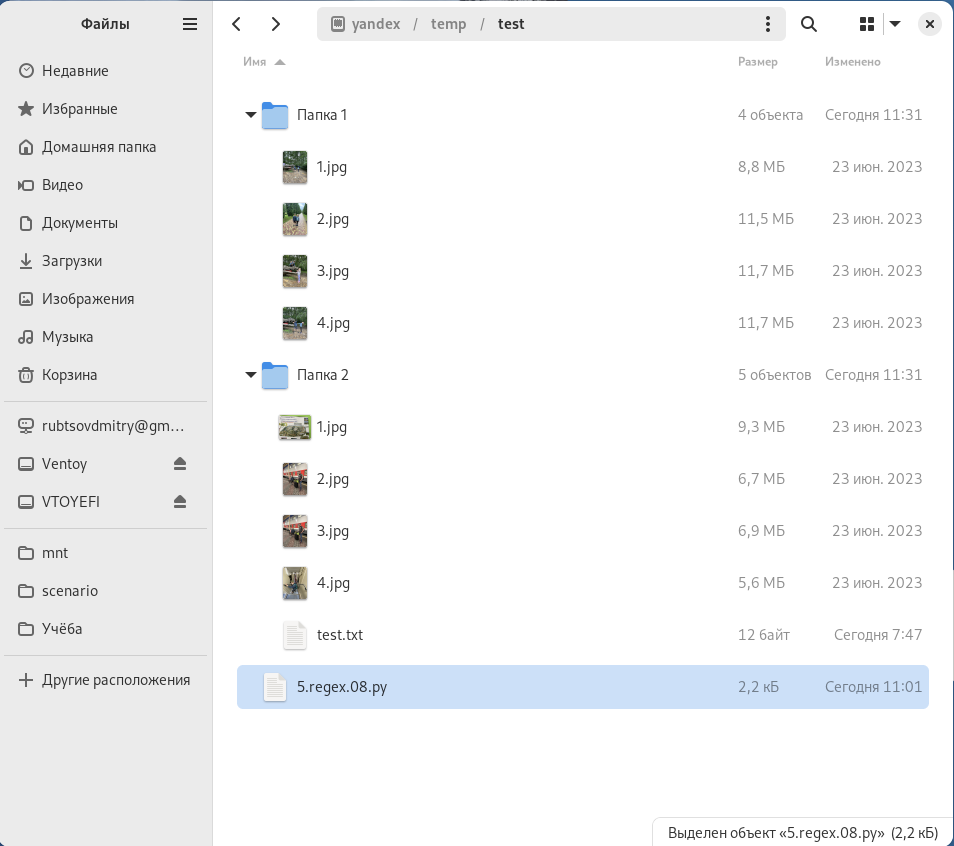954x846 pixels.
Task: Open Другие расположения
Action: pos(115,680)
